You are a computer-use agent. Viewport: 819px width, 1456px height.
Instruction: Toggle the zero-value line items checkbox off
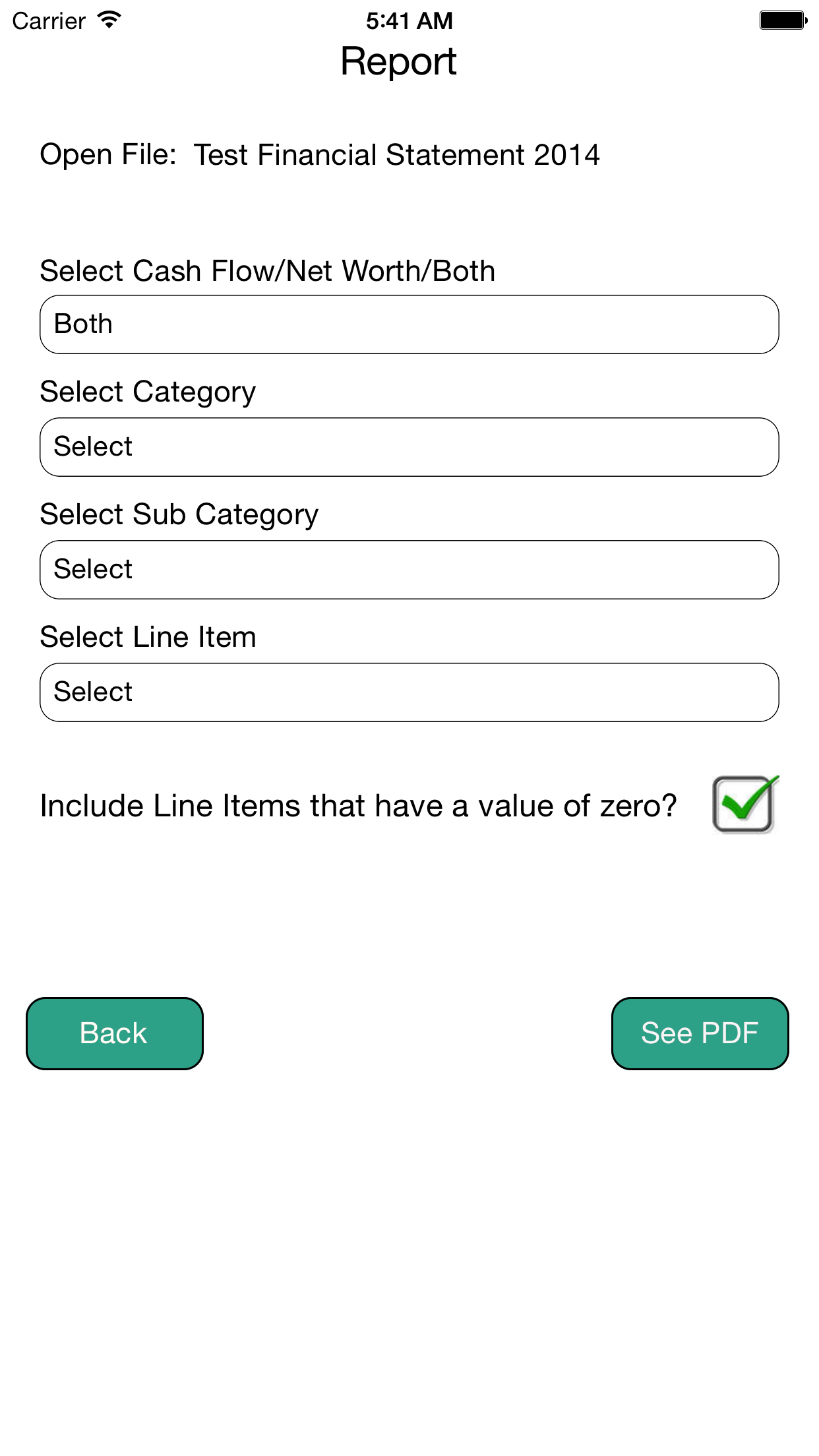click(x=744, y=804)
